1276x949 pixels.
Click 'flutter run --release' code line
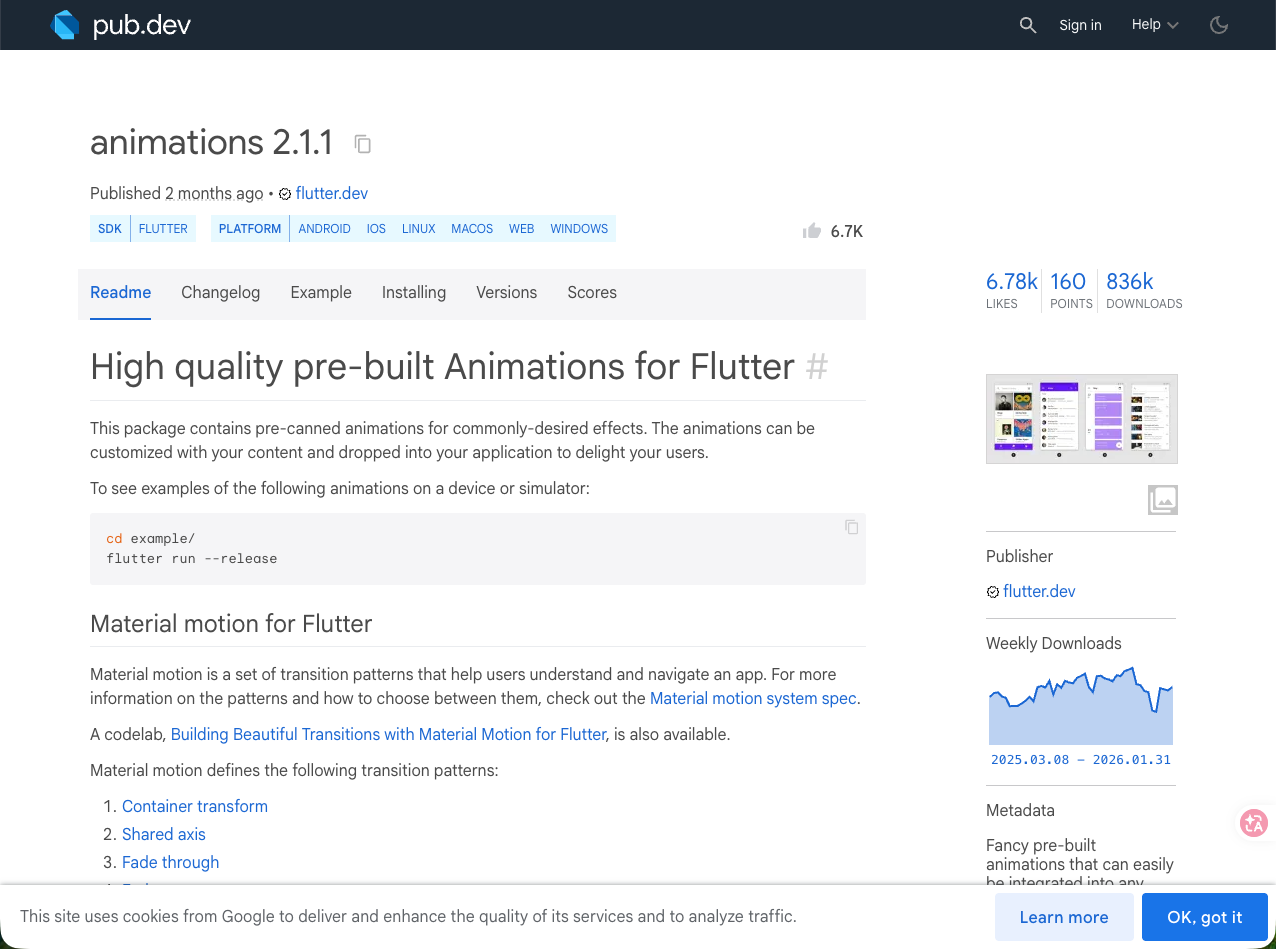coord(192,558)
